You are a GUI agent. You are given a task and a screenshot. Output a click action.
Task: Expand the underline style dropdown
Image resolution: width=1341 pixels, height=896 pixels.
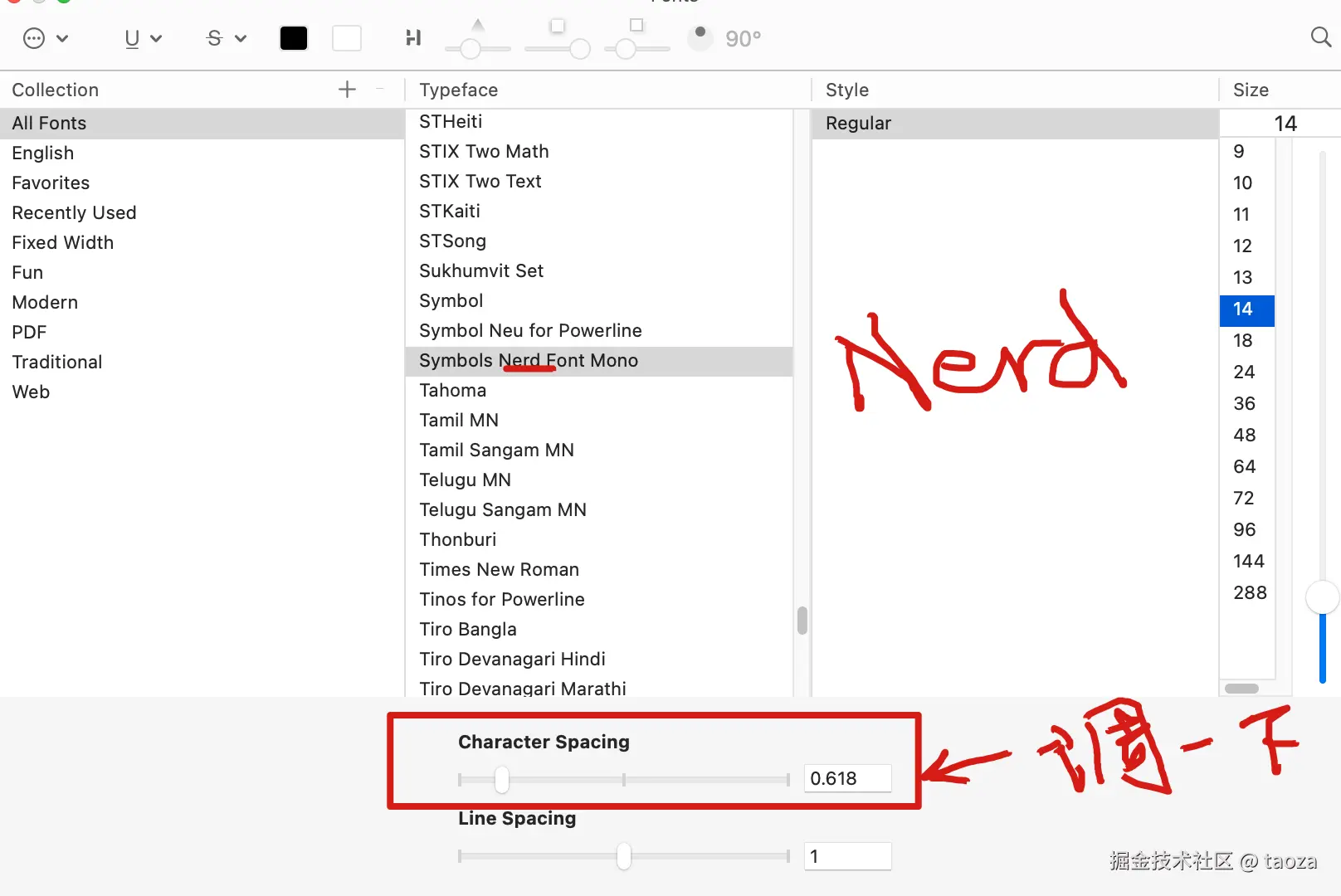[x=142, y=38]
